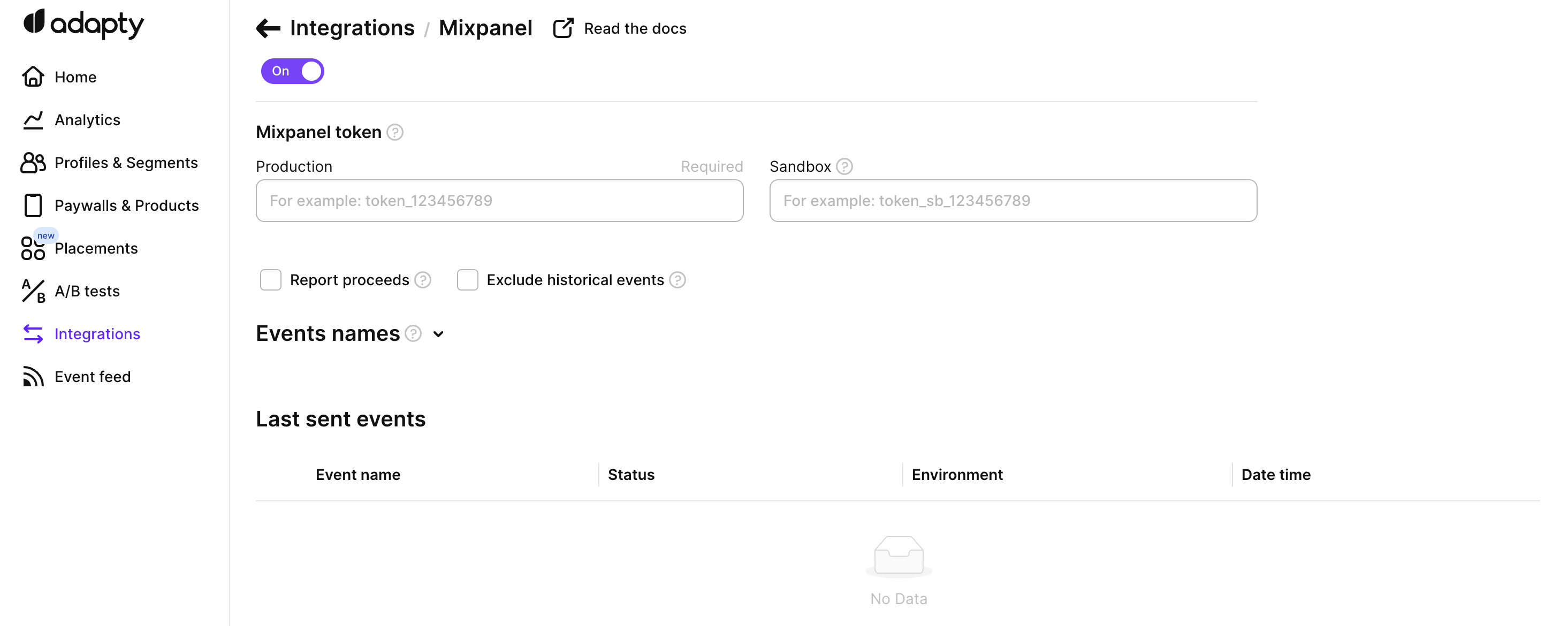Open the Read the docs link
This screenshot has width=1568, height=626.
[635, 28]
